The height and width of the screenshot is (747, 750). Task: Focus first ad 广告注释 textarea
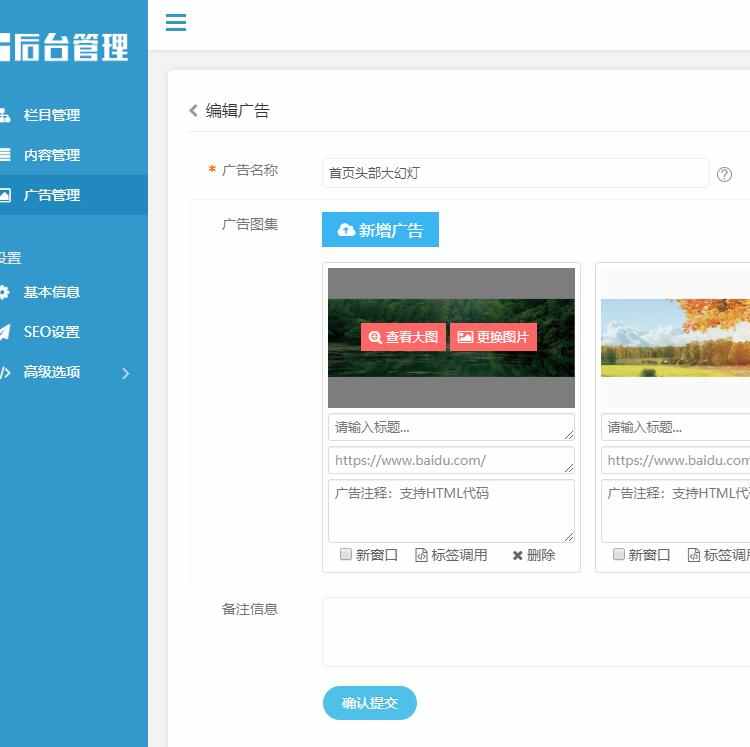(x=451, y=511)
